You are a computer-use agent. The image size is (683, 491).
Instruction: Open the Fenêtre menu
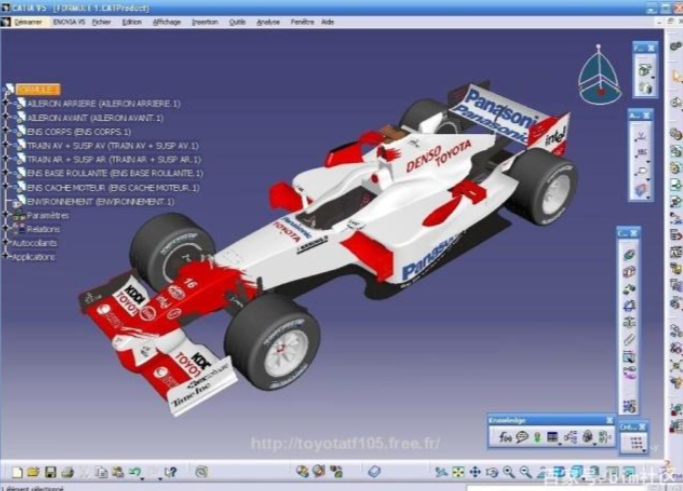(x=302, y=22)
